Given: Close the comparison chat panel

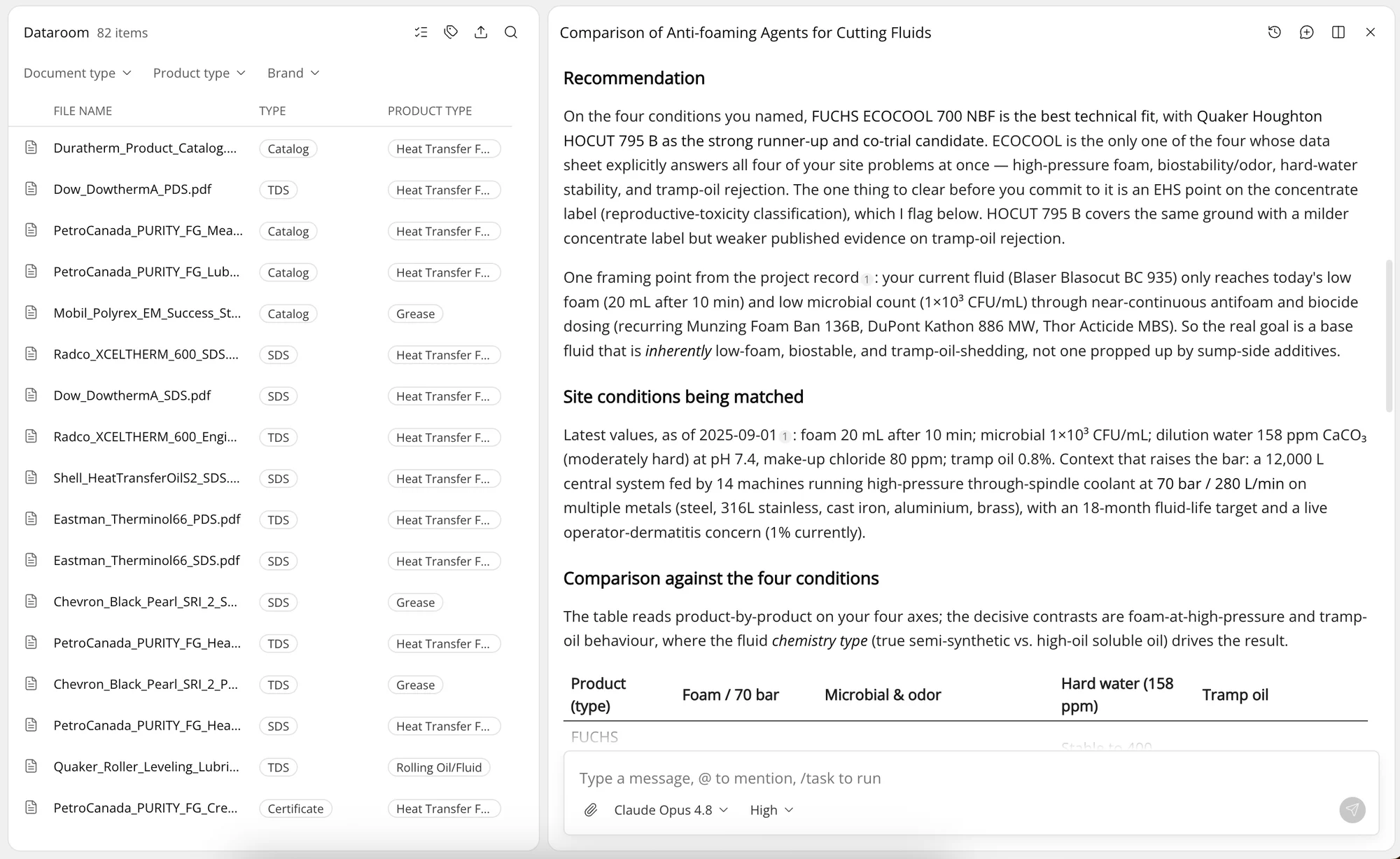Looking at the screenshot, I should tap(1371, 32).
